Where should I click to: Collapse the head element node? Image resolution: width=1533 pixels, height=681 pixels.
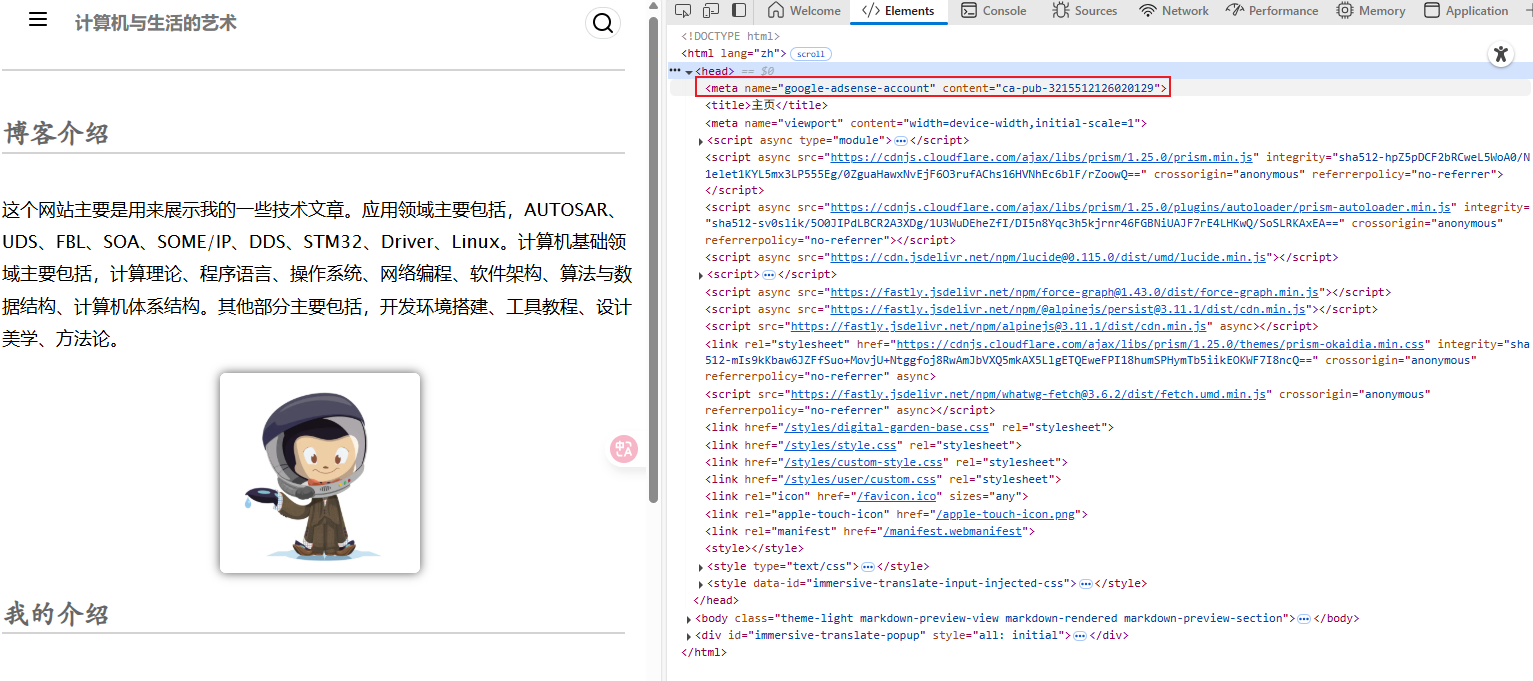[690, 70]
